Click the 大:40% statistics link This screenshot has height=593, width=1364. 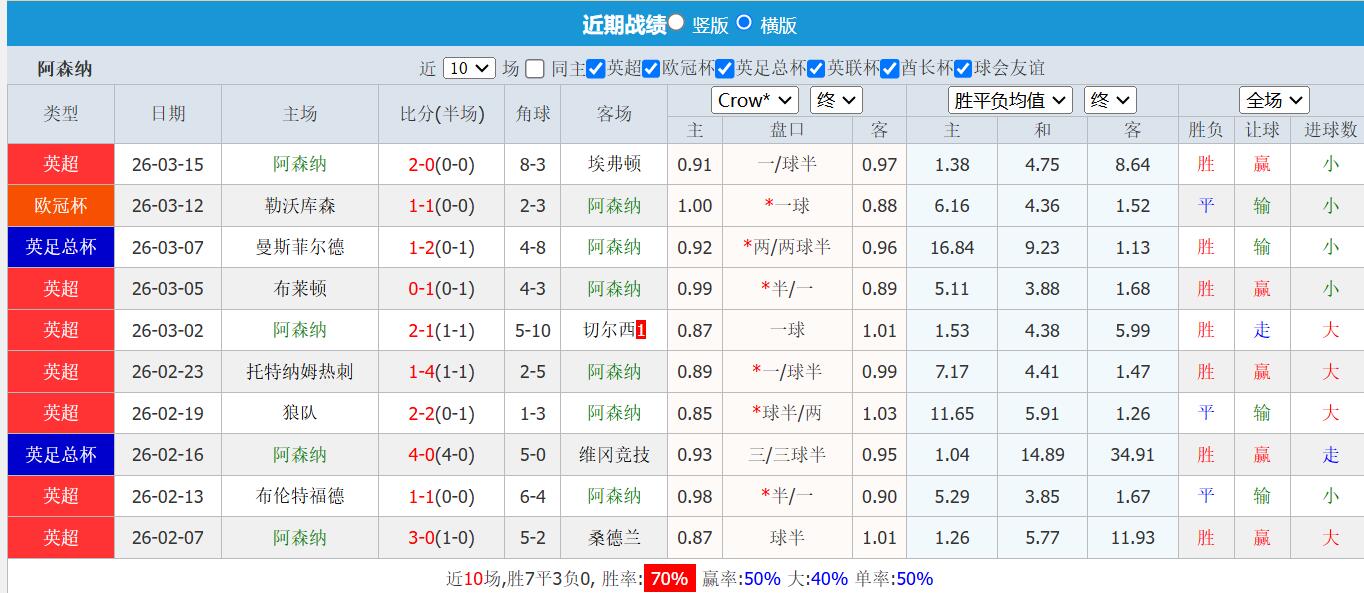coord(822,578)
